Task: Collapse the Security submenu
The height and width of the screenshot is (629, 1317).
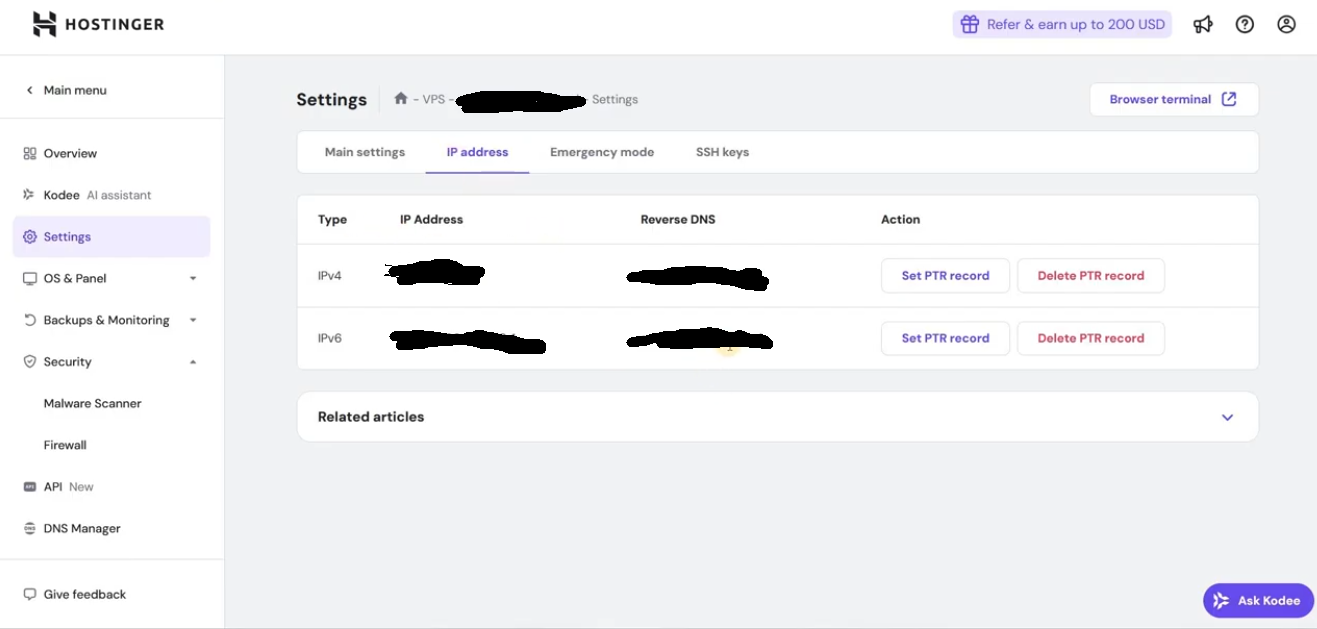Action: tap(193, 362)
